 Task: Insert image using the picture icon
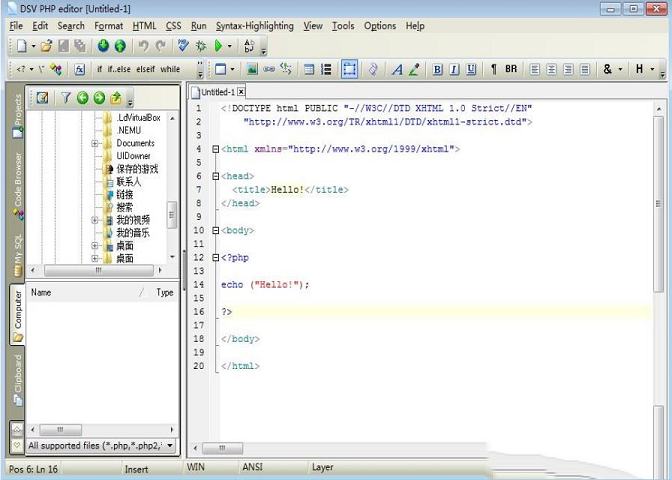252,69
